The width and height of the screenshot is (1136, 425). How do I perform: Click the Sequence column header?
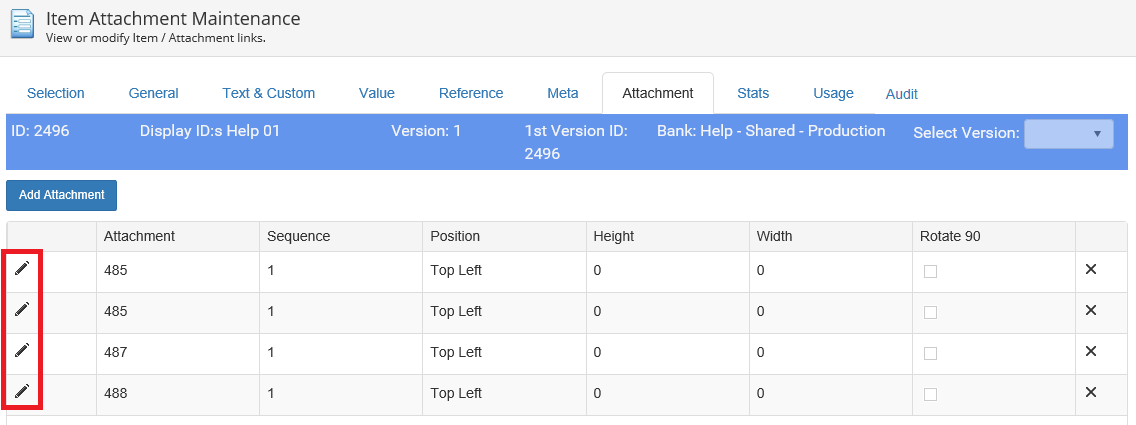click(x=298, y=236)
